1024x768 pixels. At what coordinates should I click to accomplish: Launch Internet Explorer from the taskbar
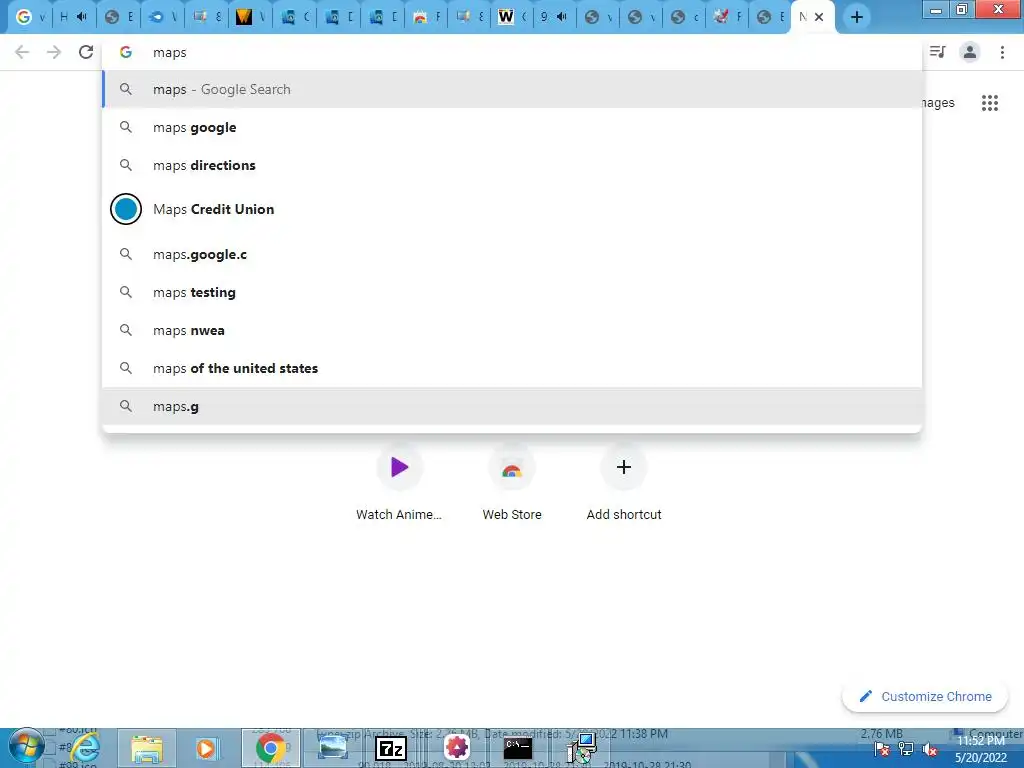(x=84, y=748)
